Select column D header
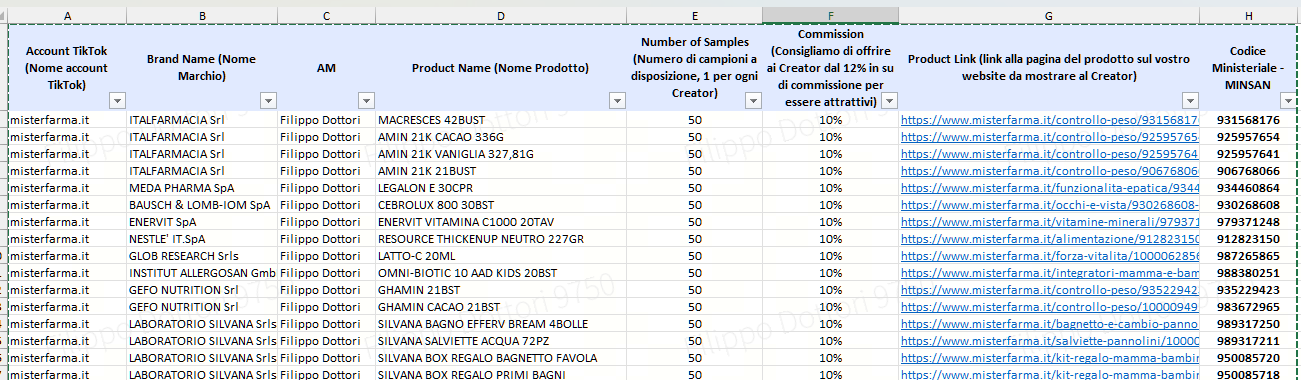1301x380 pixels. [501, 15]
